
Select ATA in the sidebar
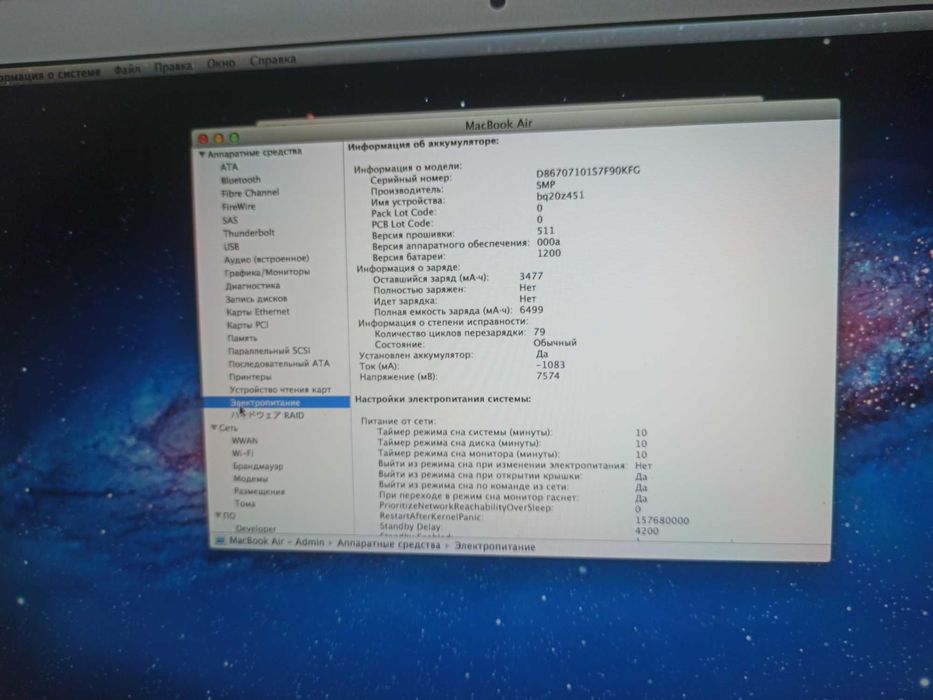(x=229, y=167)
